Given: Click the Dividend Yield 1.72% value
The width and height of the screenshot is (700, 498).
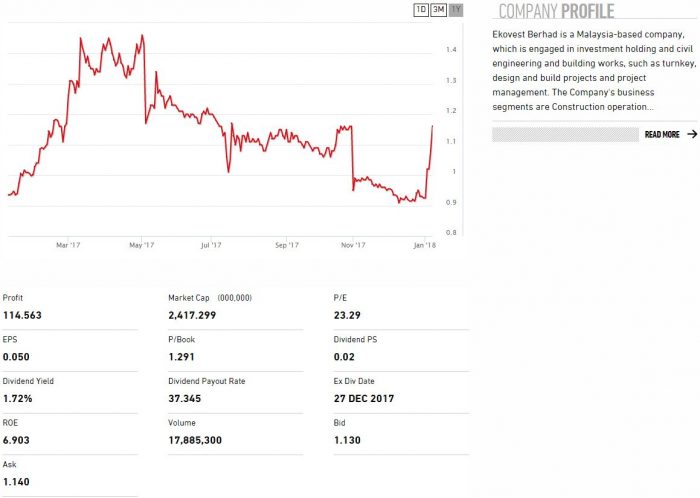Looking at the screenshot, I should 16,398.
